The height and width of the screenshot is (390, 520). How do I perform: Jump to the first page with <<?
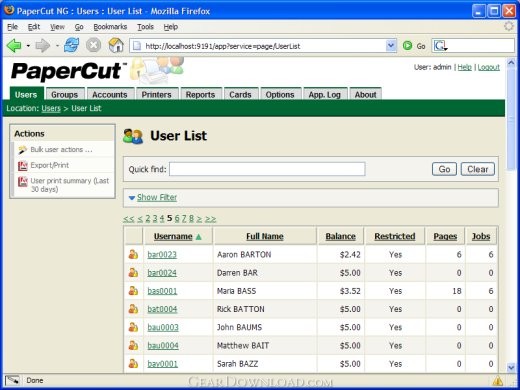click(x=128, y=219)
